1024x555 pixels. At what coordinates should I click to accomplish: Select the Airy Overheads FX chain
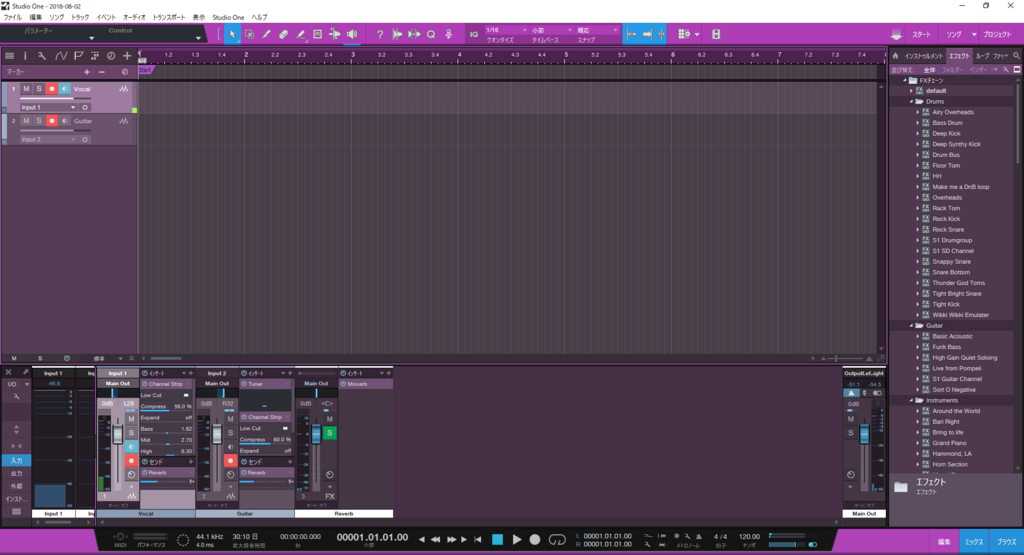pos(953,112)
